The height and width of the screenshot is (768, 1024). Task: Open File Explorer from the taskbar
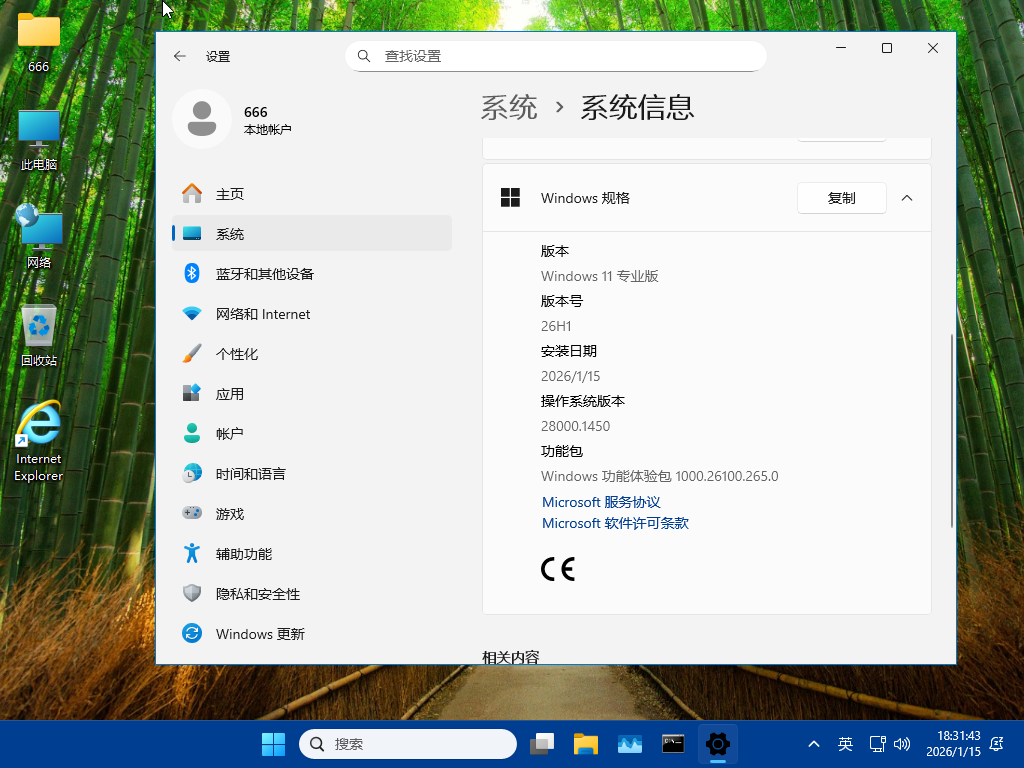click(x=585, y=744)
